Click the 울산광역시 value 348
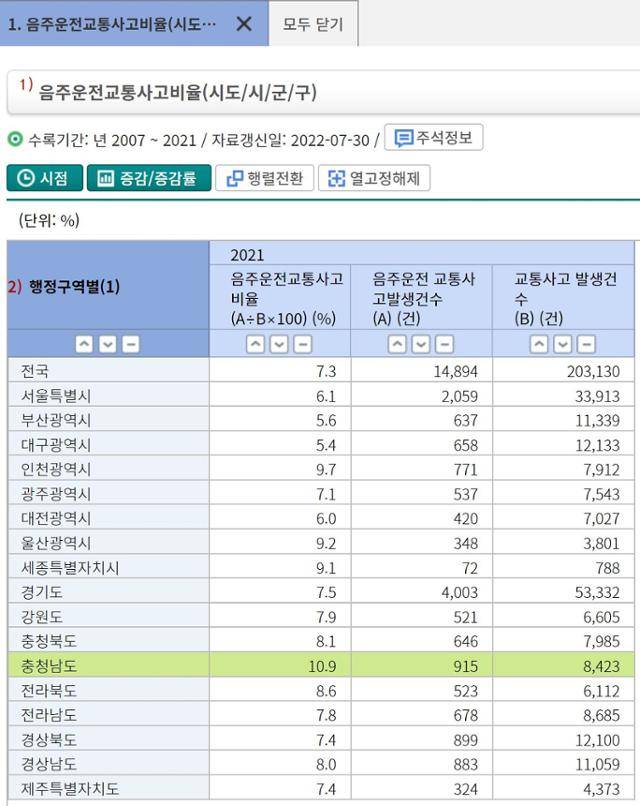 pos(466,543)
